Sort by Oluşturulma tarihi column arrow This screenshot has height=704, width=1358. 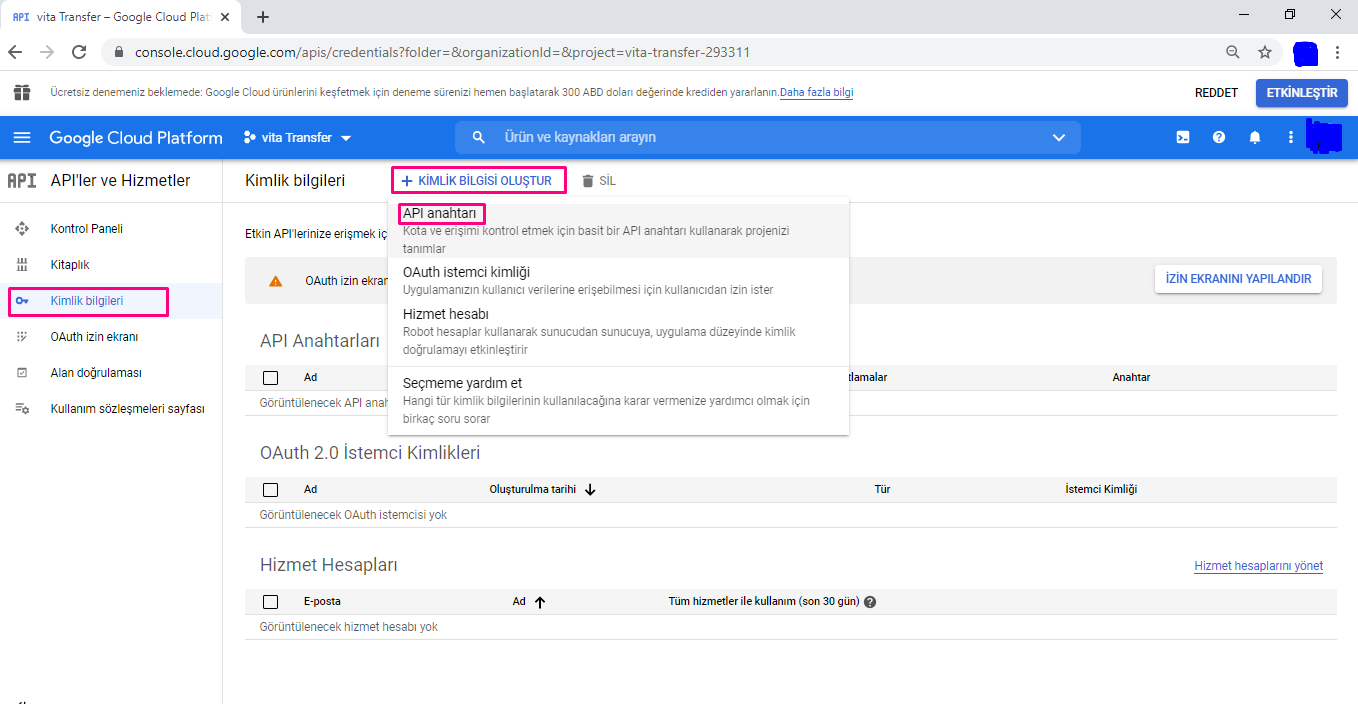click(x=590, y=490)
